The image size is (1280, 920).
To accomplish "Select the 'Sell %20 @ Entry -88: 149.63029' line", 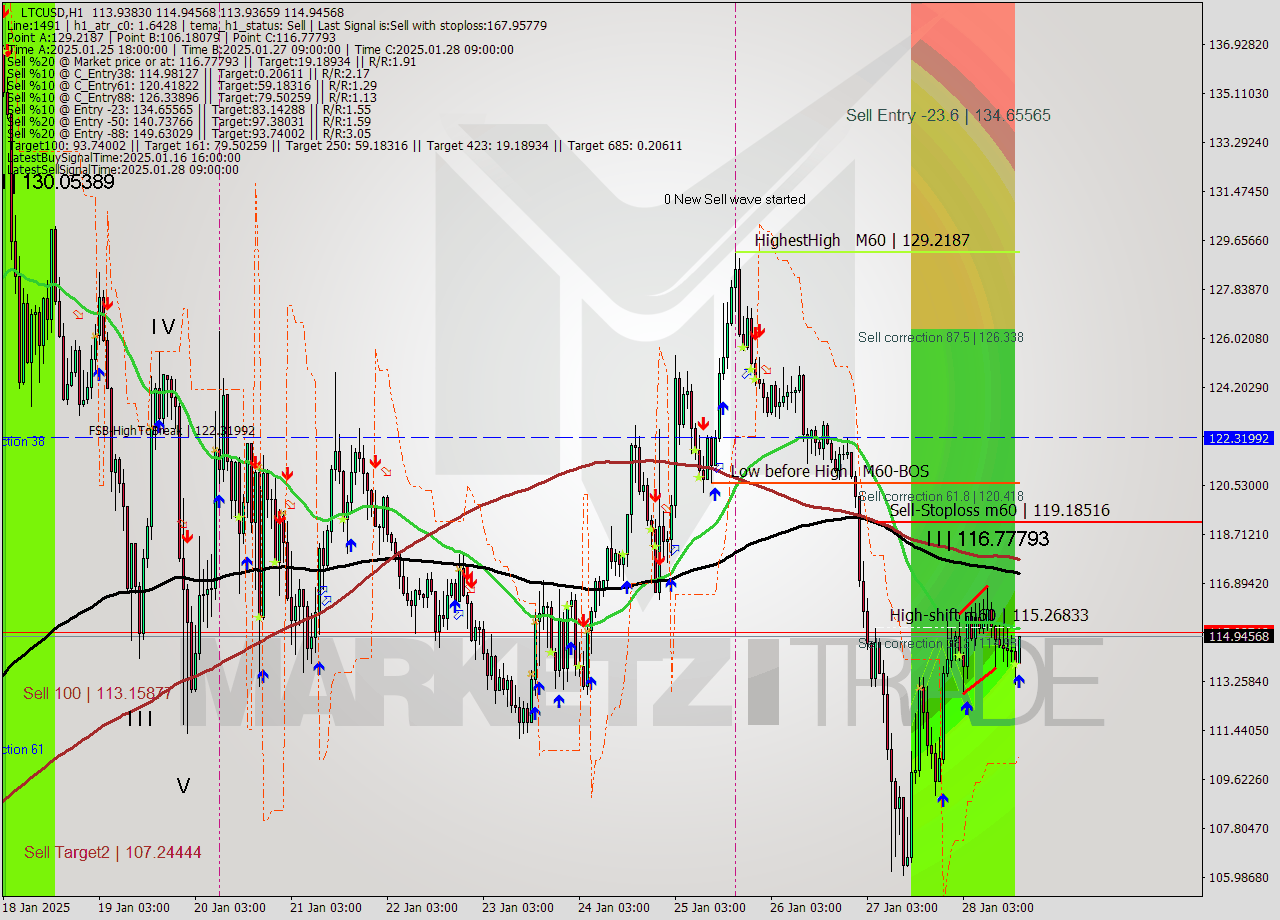I will point(188,133).
